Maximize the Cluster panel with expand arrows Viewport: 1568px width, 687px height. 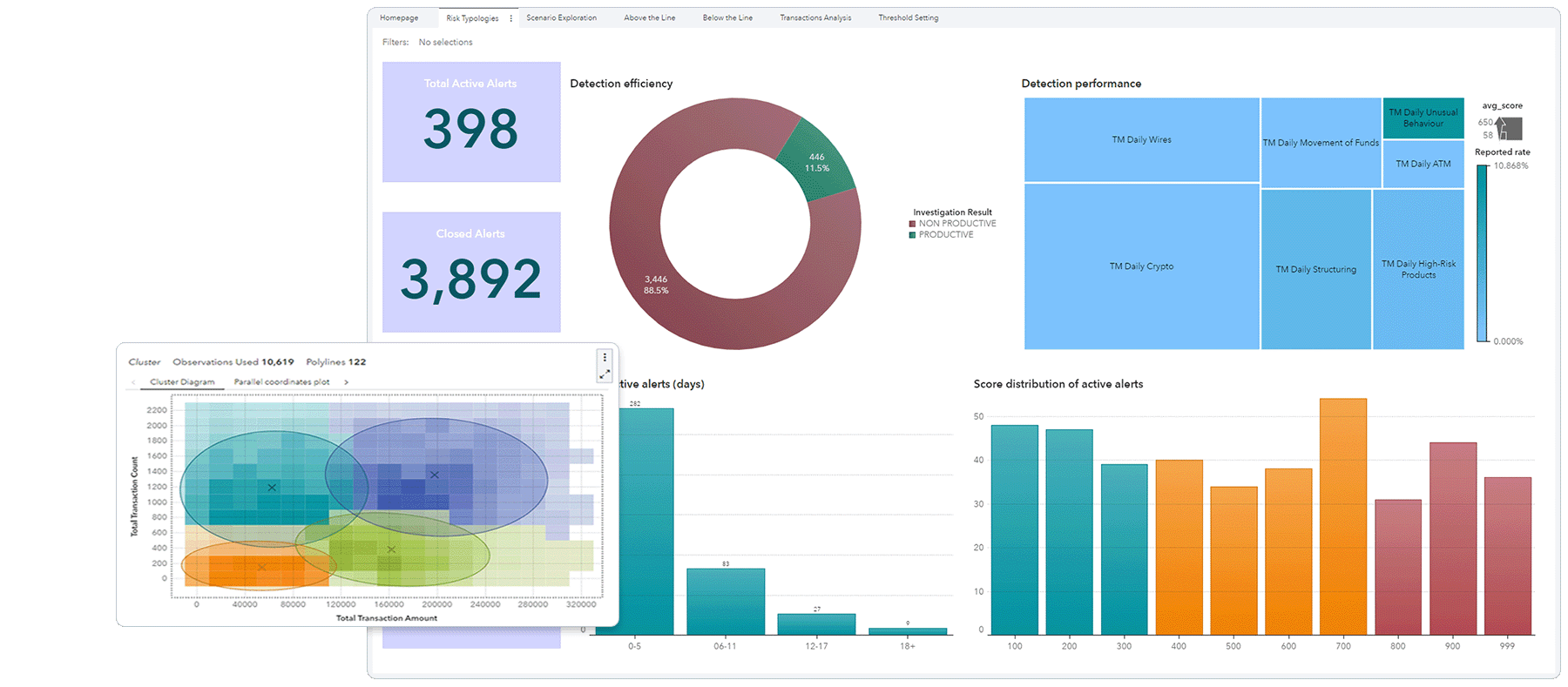605,374
